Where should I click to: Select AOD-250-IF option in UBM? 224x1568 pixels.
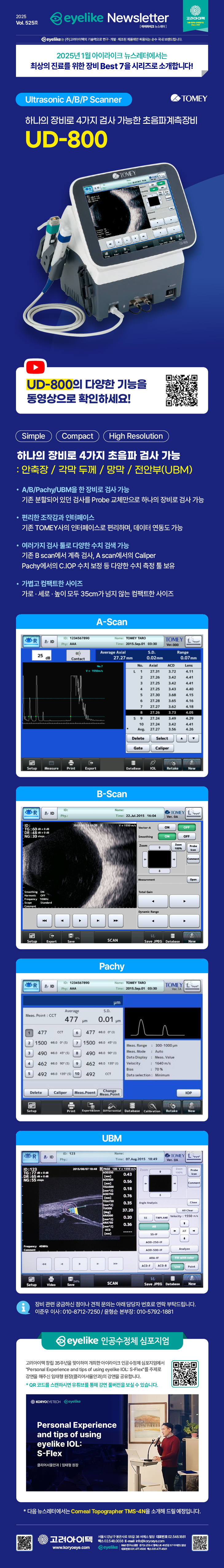coord(154,1242)
